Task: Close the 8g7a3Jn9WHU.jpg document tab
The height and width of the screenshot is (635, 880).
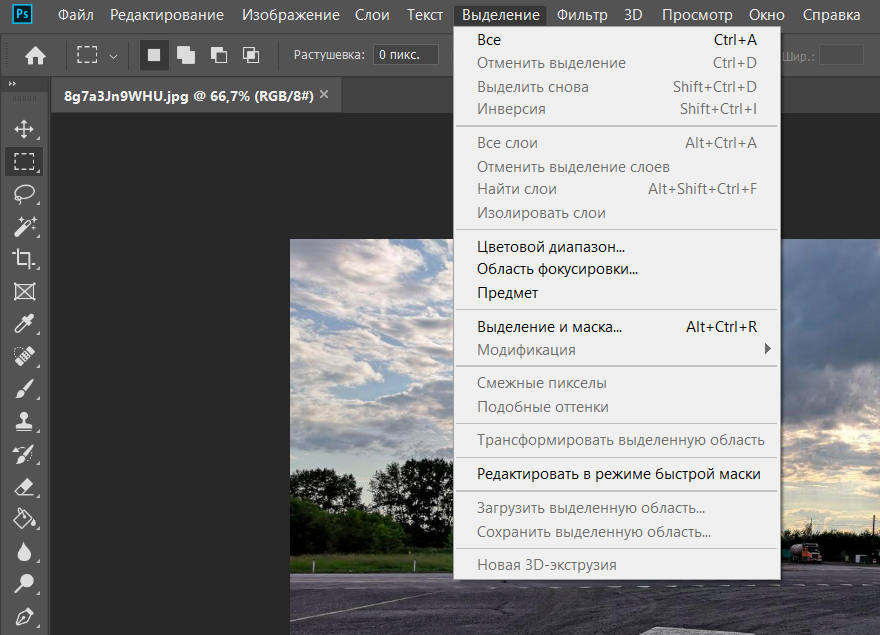Action: point(323,95)
